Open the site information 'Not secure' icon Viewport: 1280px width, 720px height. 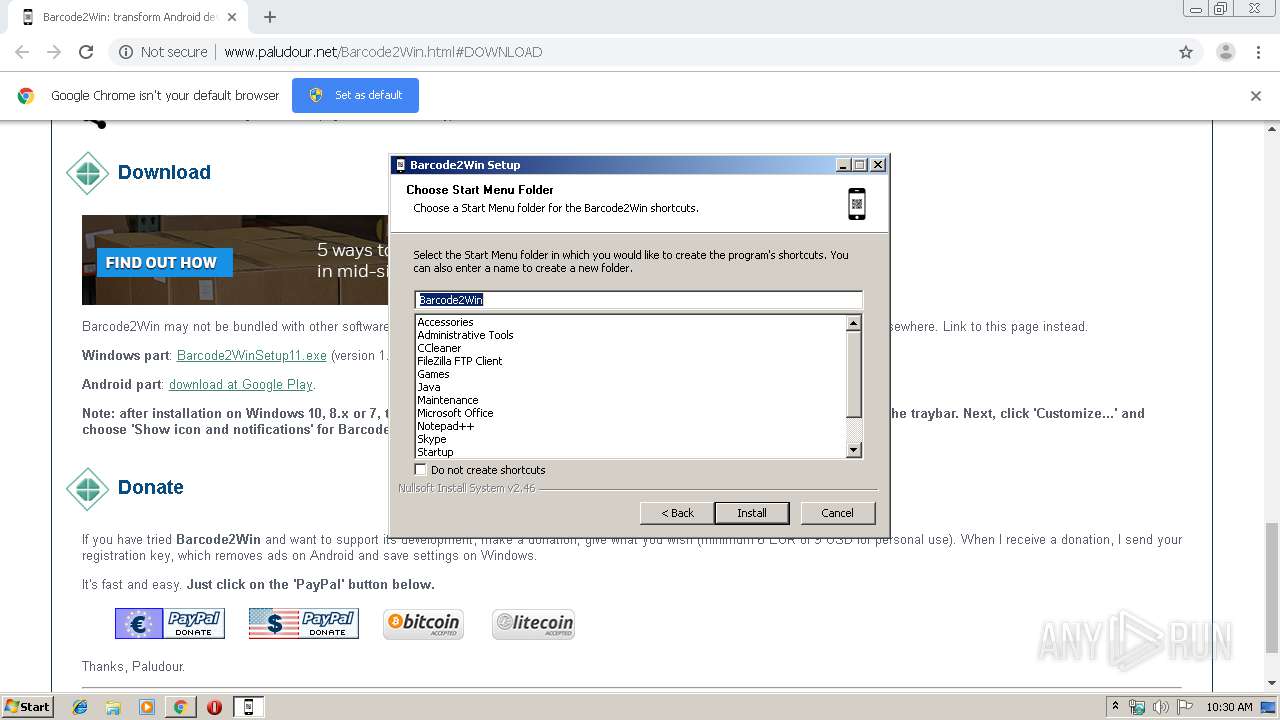point(126,52)
